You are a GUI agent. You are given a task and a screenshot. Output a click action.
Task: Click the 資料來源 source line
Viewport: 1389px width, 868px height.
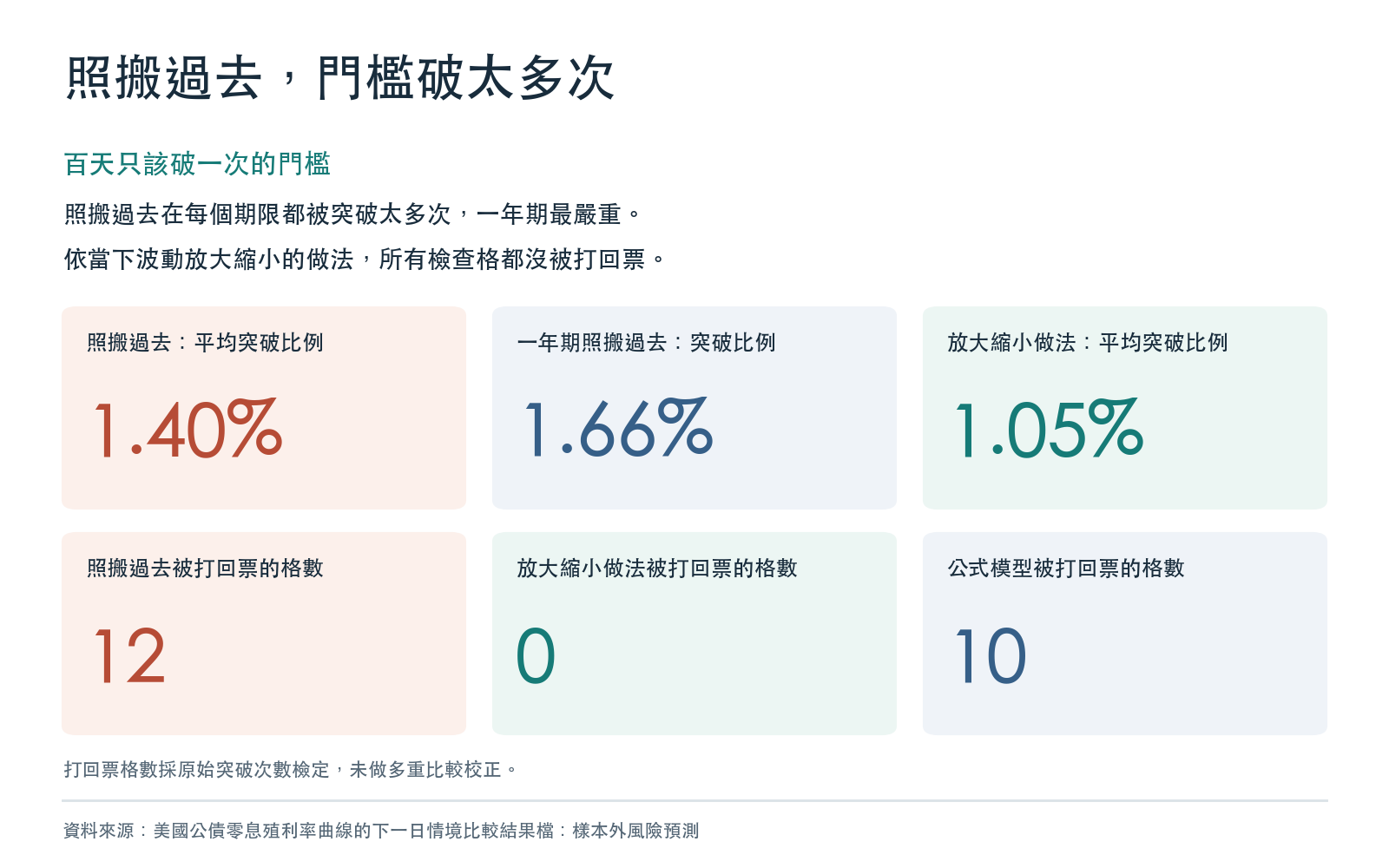381,831
